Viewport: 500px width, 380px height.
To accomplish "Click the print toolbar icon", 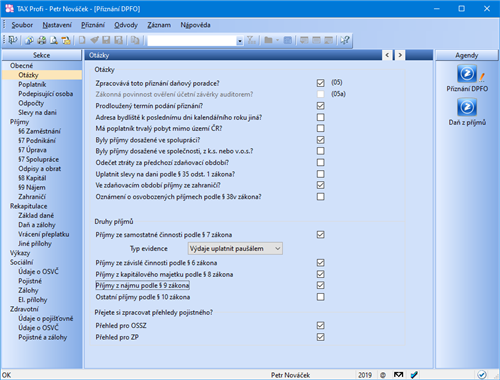I will pyautogui.click(x=42, y=40).
